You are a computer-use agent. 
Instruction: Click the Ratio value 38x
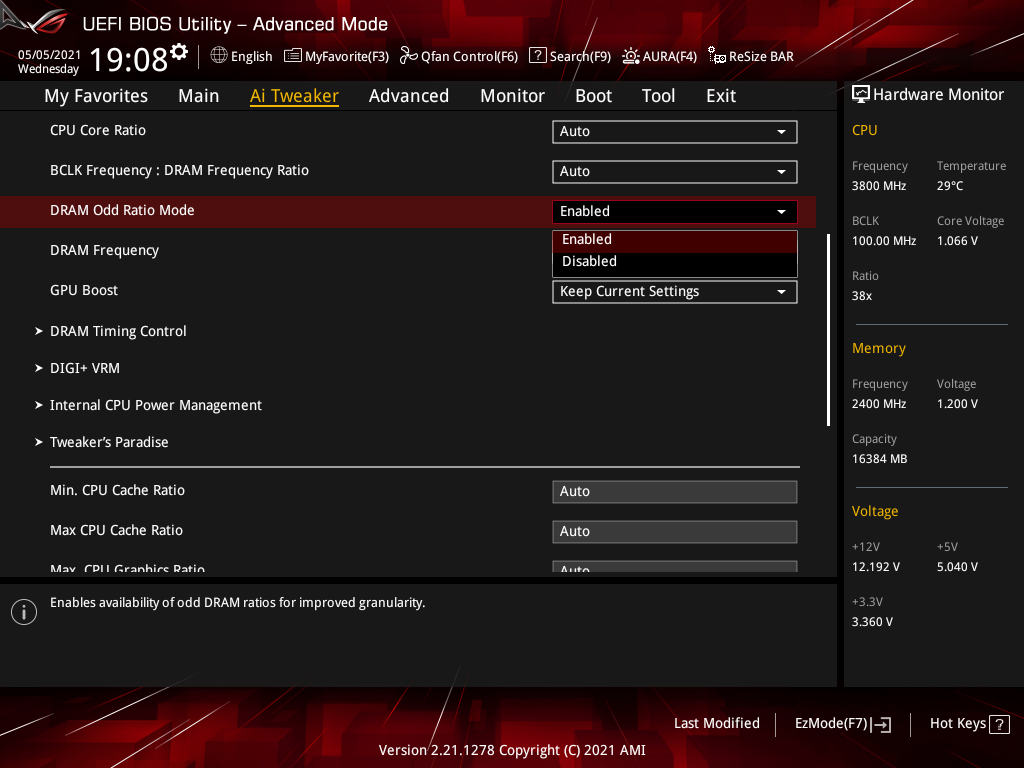(862, 296)
